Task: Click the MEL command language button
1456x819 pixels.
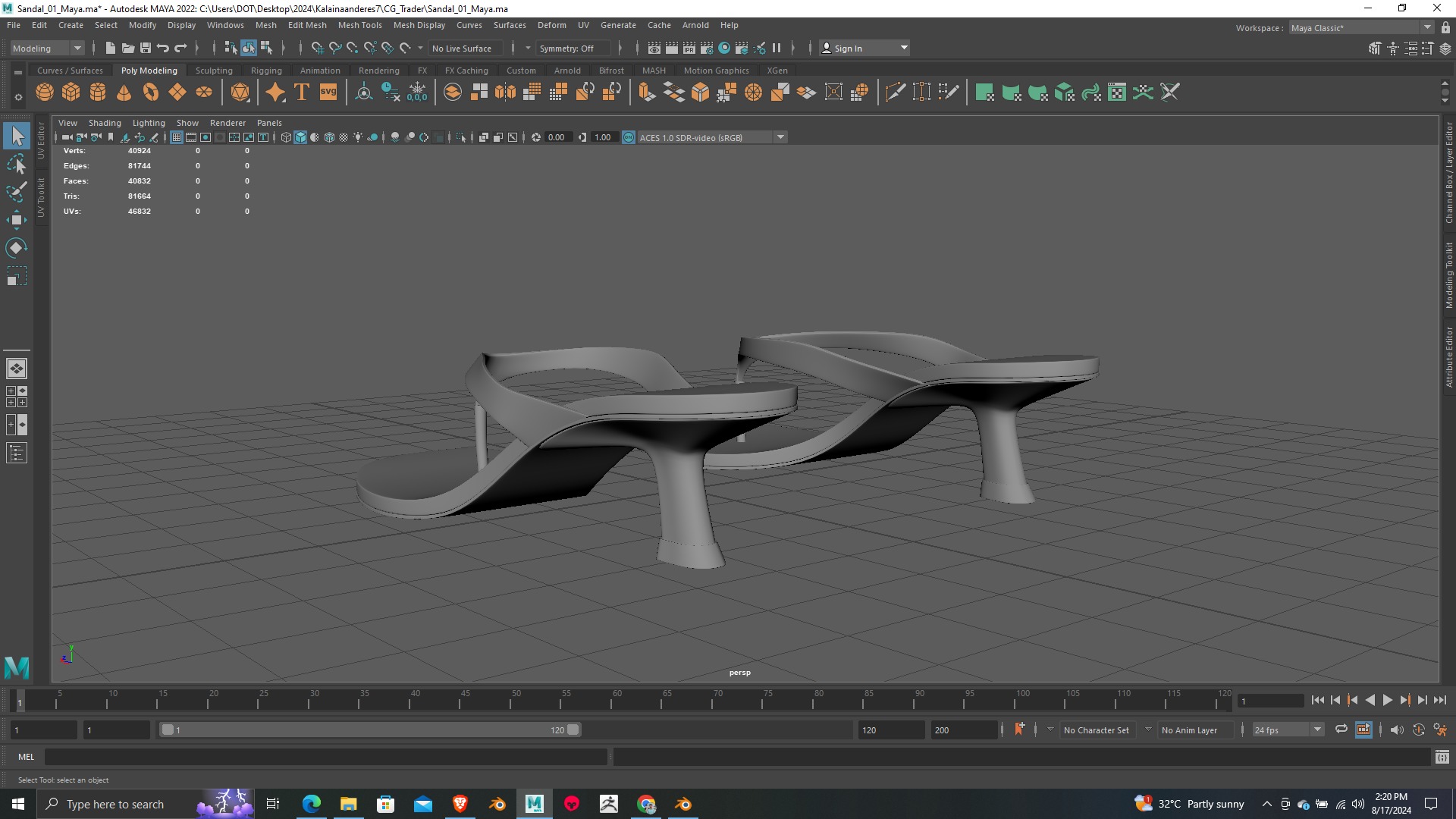Action: [x=27, y=757]
